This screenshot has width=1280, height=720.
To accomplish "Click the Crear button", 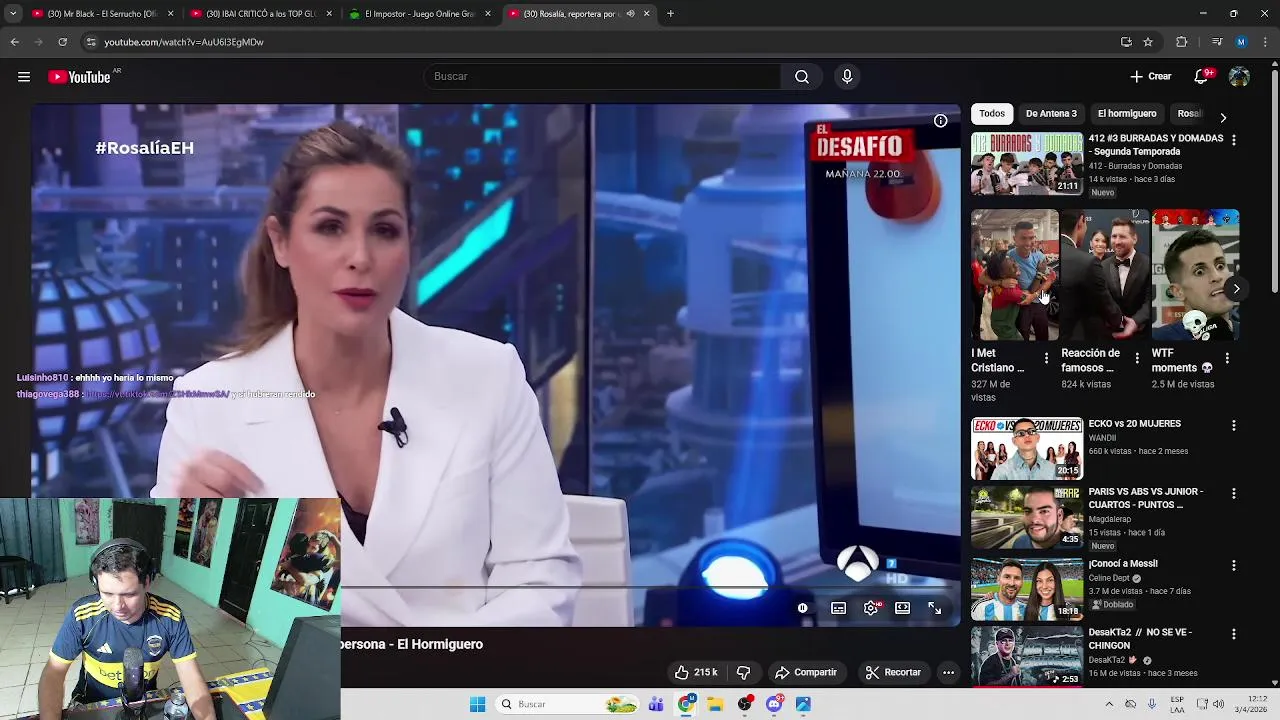I will click(x=1151, y=77).
